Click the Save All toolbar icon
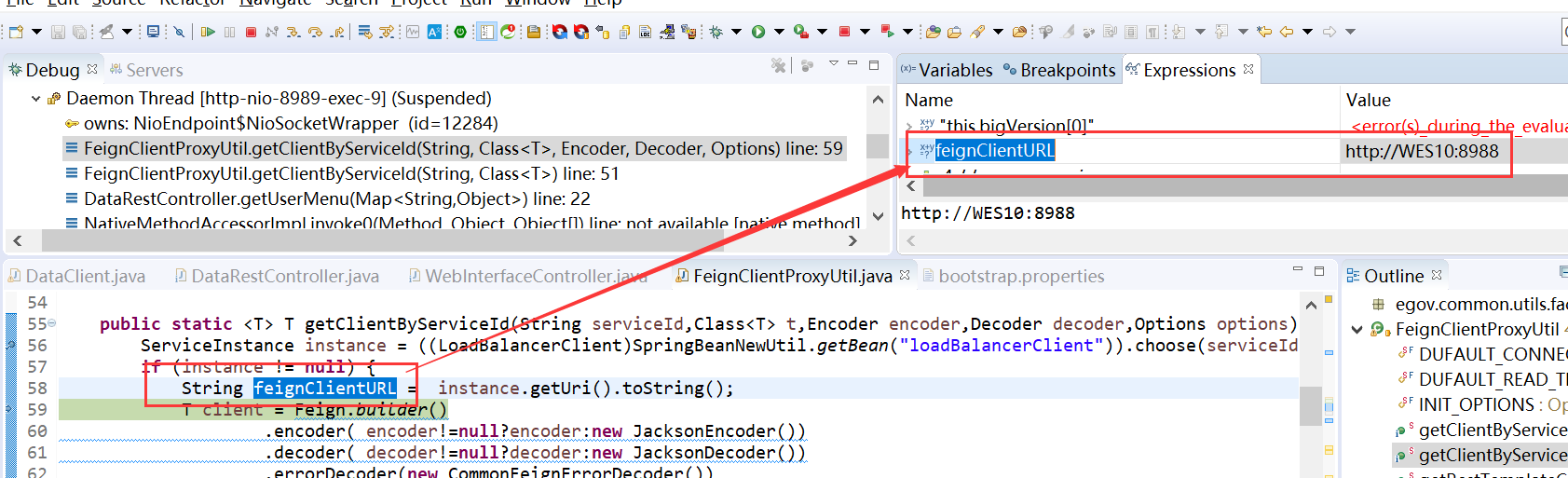Image resolution: width=1568 pixels, height=478 pixels. [x=79, y=32]
